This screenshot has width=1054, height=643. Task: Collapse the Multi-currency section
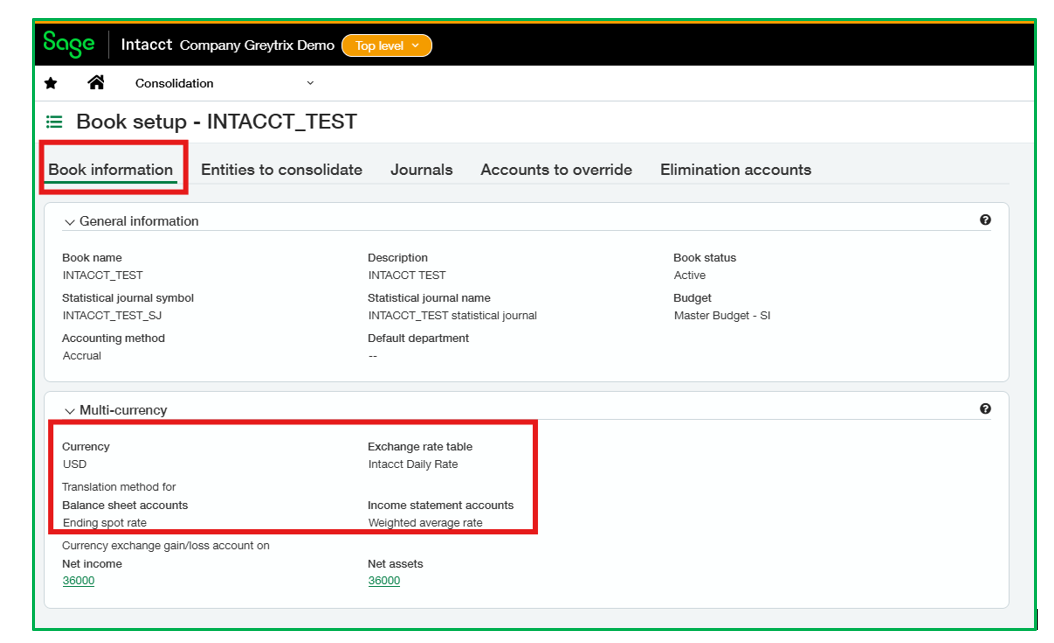(69, 411)
